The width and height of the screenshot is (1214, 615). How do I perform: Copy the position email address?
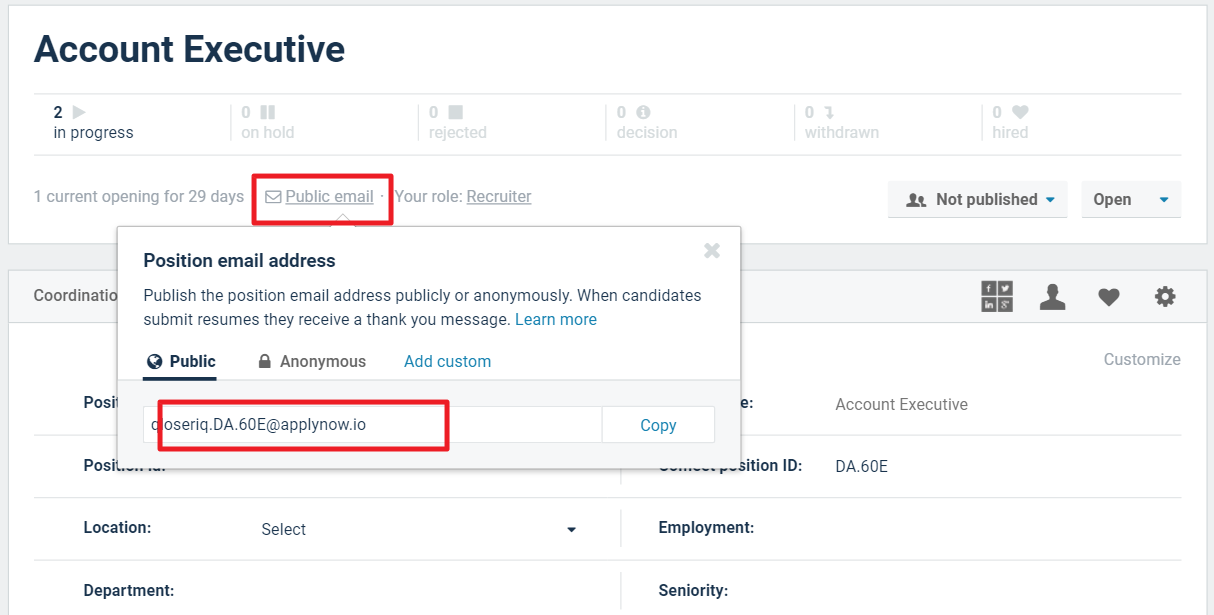pyautogui.click(x=658, y=425)
